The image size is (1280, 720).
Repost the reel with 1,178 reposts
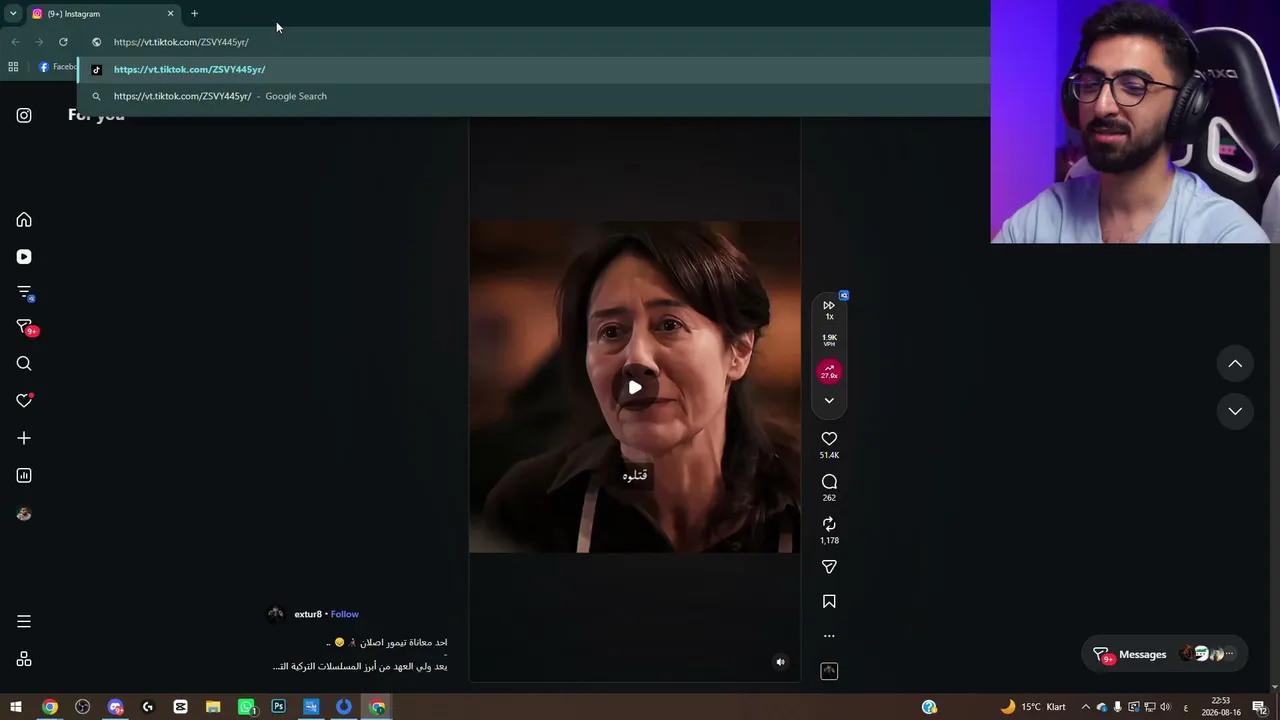[829, 524]
